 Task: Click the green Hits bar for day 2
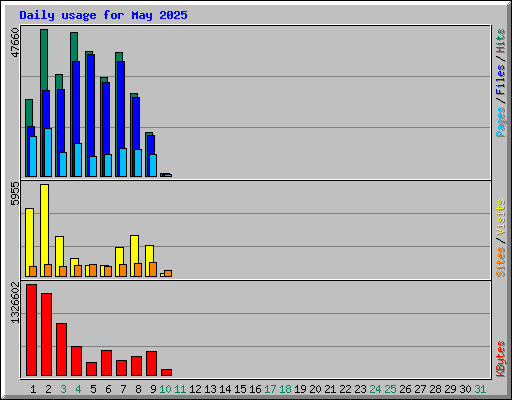tap(44, 60)
